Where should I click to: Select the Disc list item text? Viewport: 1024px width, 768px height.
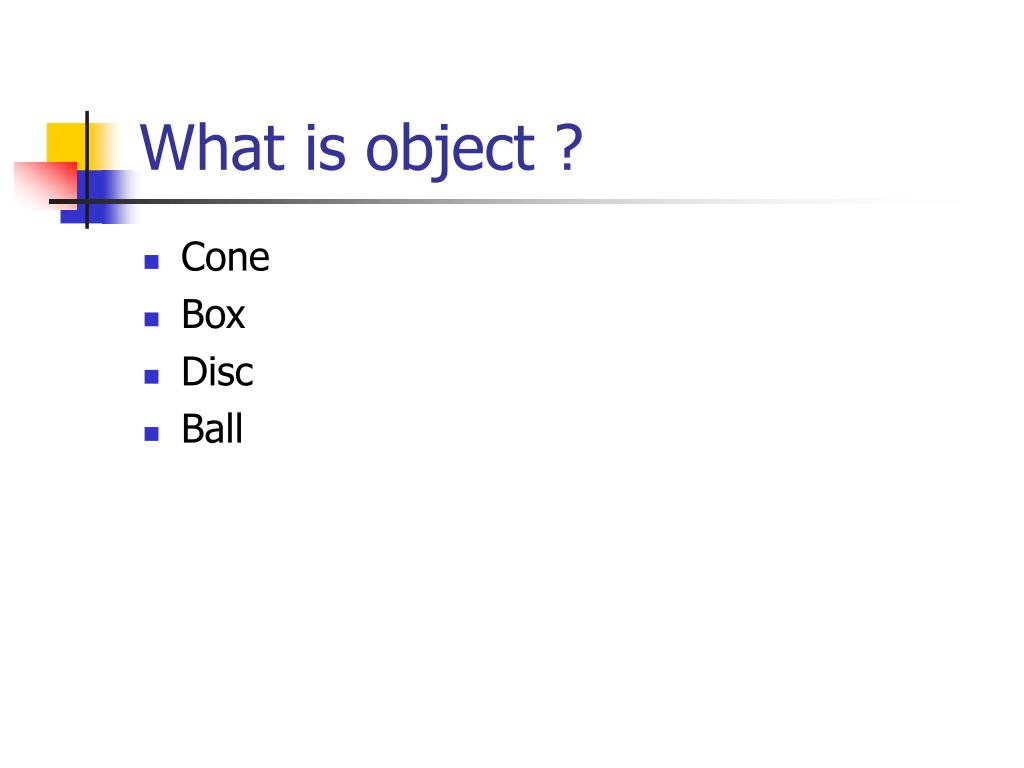(x=217, y=372)
